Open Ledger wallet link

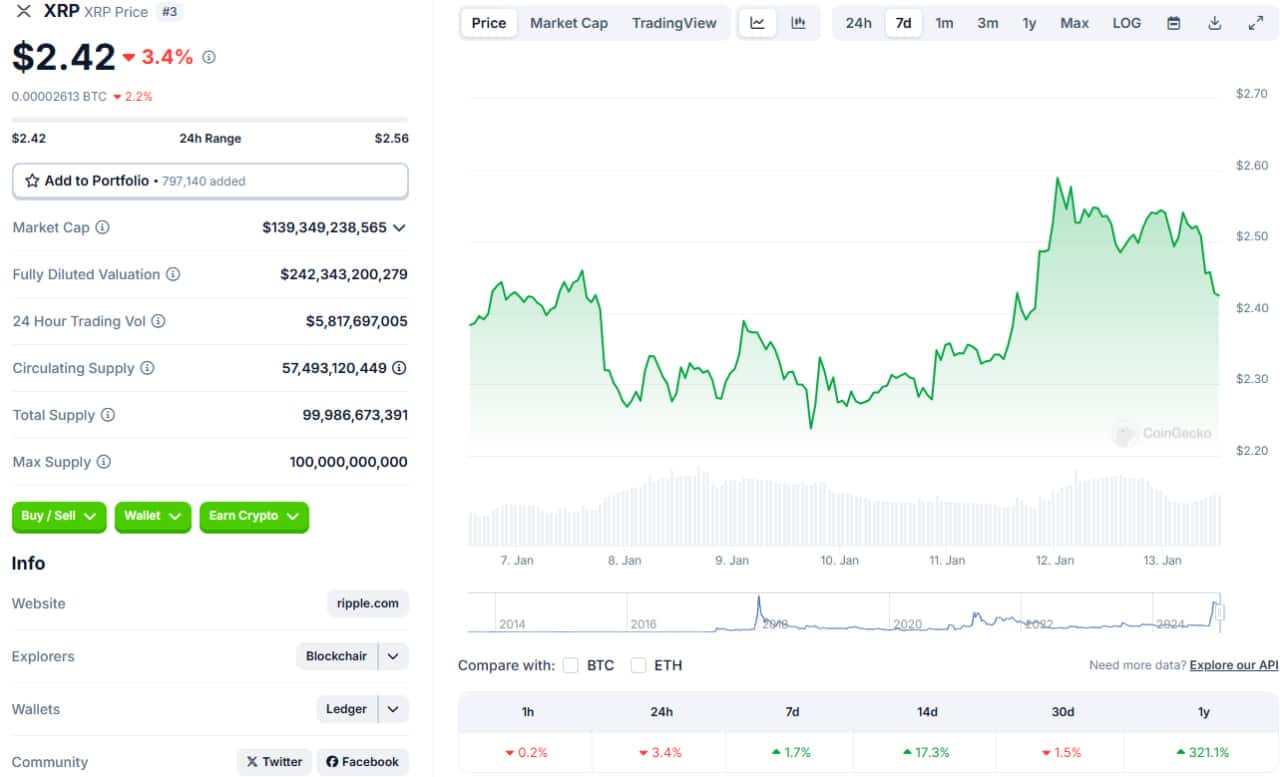346,709
